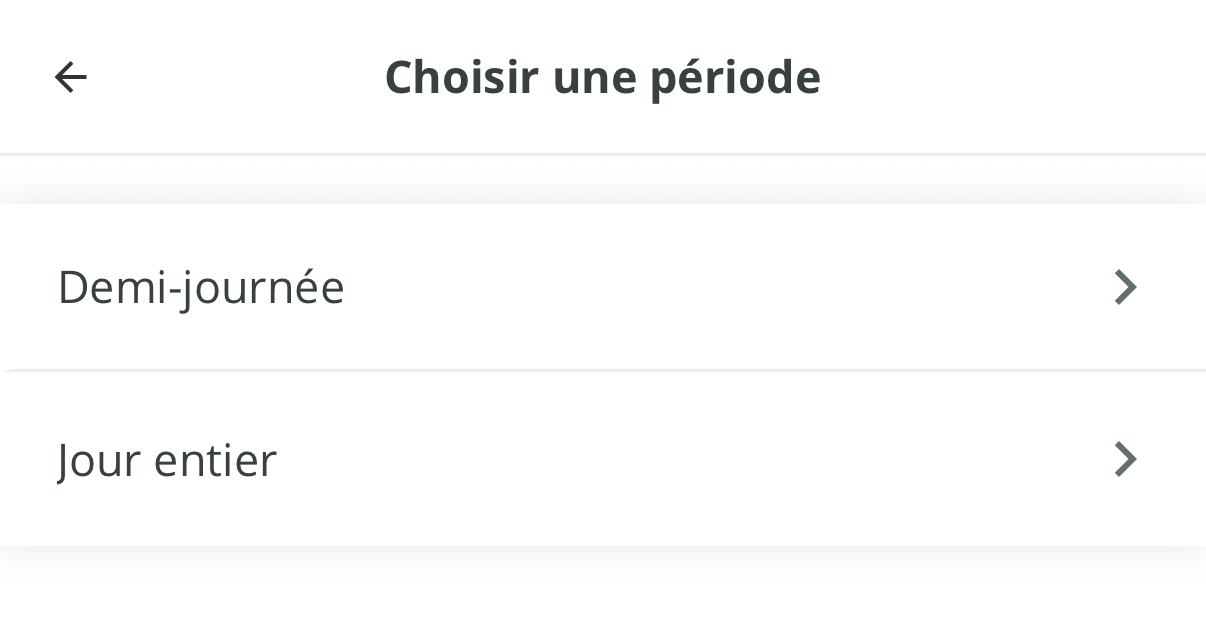This screenshot has width=1206, height=625.
Task: Choose the half-day row labeled Demi-journée
Action: click(x=603, y=287)
